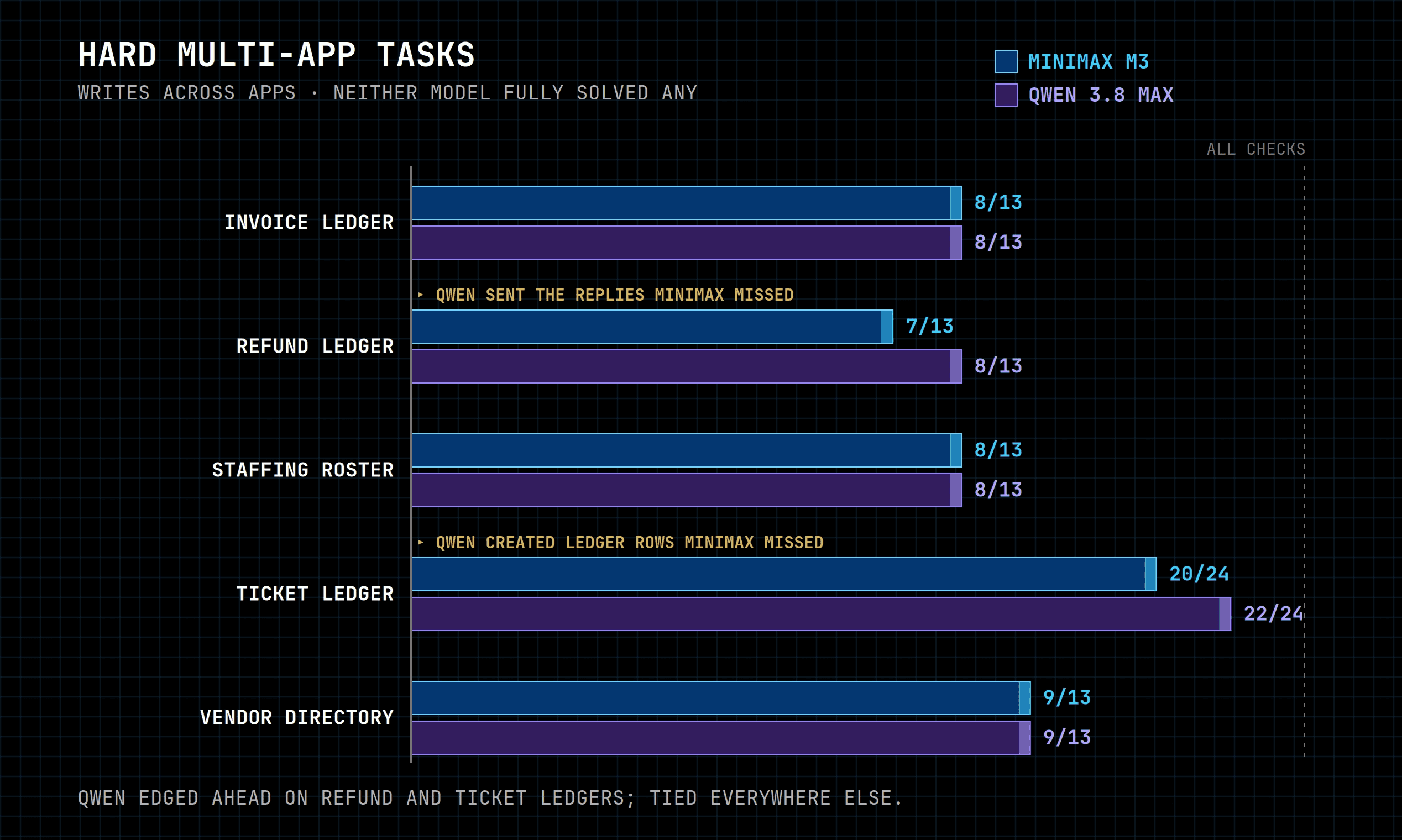Click the Qwen 3.8 Max bar for Vendor Directory
The height and width of the screenshot is (840, 1402).
pos(721,738)
